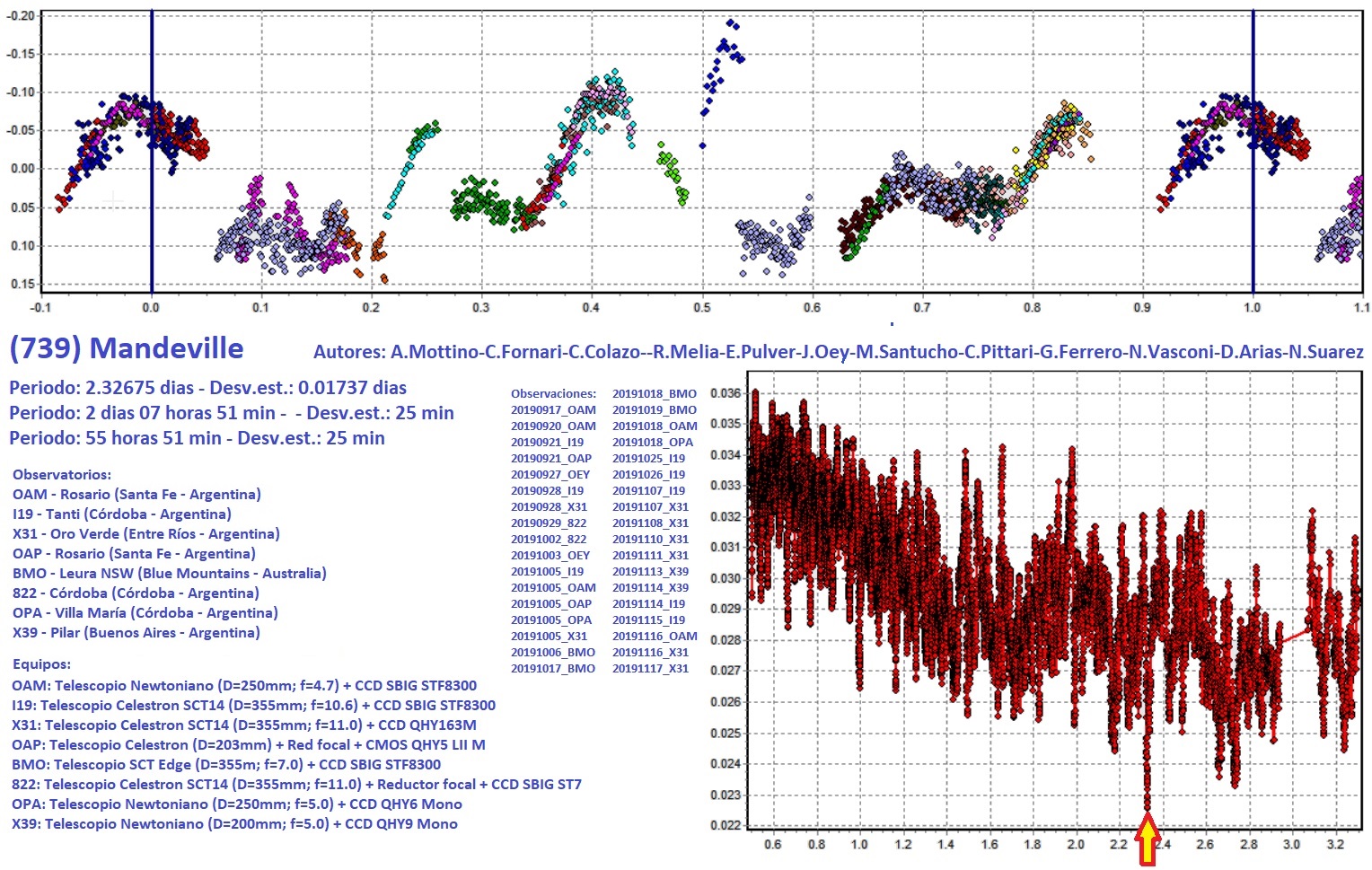The height and width of the screenshot is (870, 1372).
Task: Click the "2.0" label on period plot x-axis
Action: [1075, 844]
